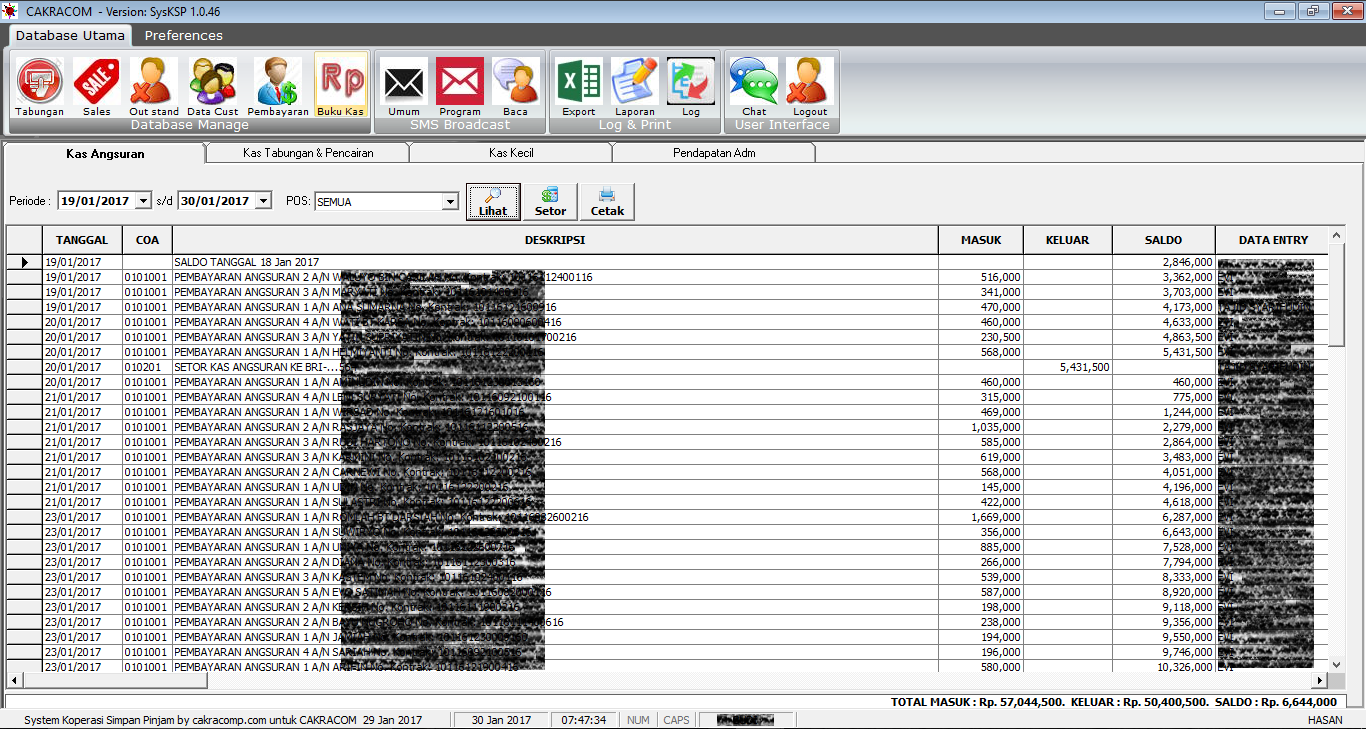Open the Umum SMS envelope icon
The image size is (1366, 729).
[x=404, y=82]
